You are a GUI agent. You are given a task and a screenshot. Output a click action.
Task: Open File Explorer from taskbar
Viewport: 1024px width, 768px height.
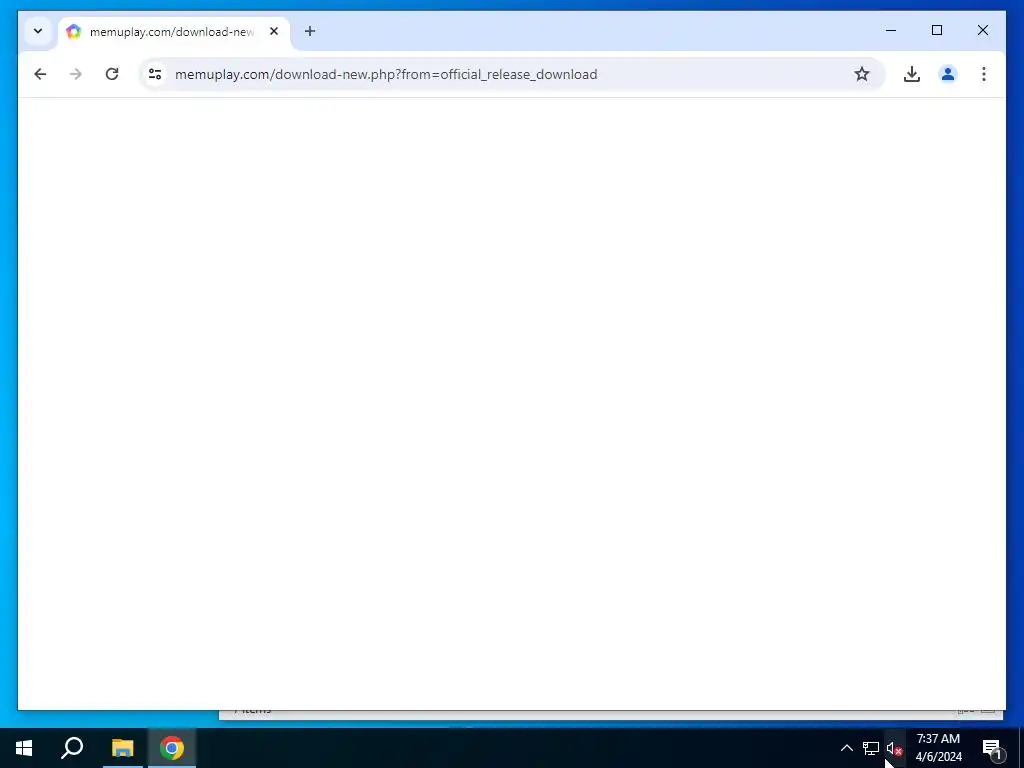coord(122,748)
